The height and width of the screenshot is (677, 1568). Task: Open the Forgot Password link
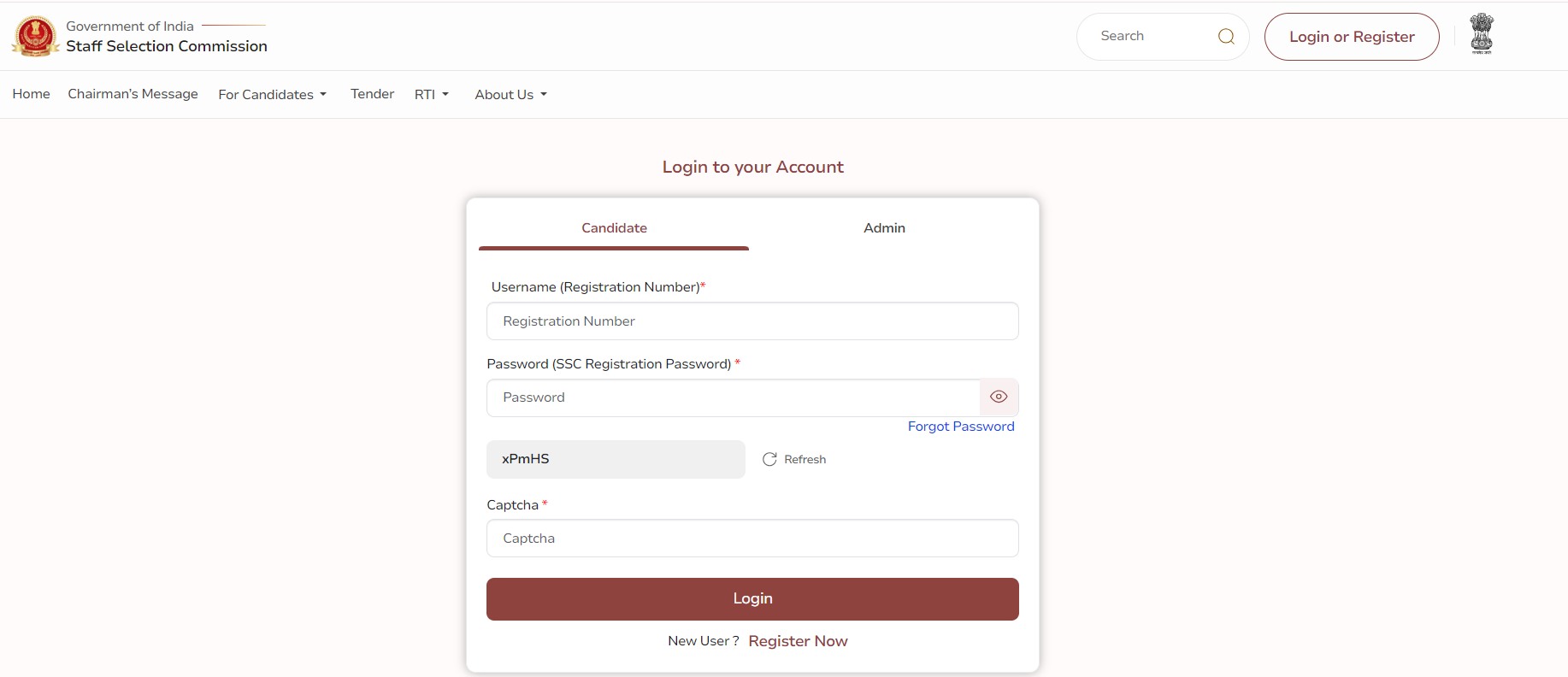click(x=960, y=426)
